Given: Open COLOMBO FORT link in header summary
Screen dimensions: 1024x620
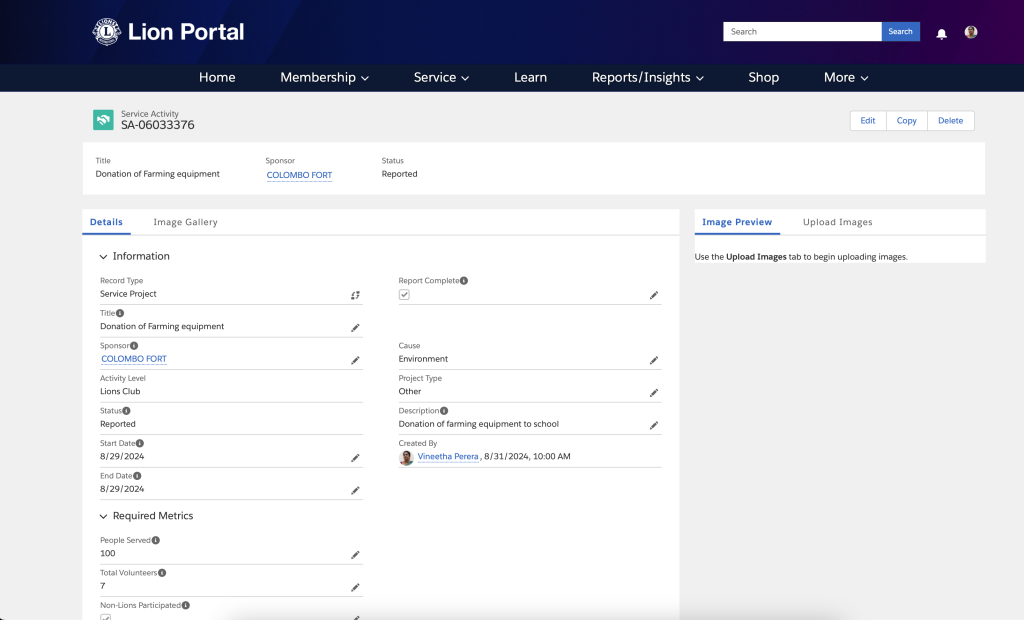Looking at the screenshot, I should point(299,175).
